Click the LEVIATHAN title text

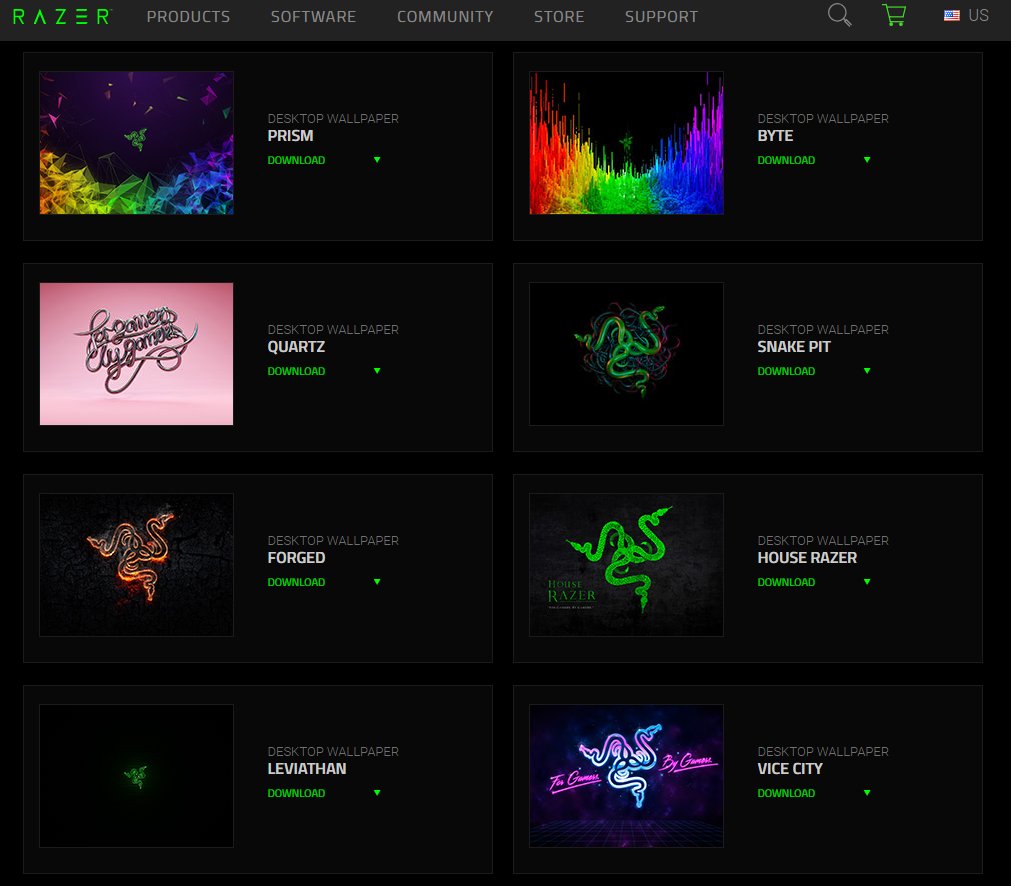[x=307, y=769]
